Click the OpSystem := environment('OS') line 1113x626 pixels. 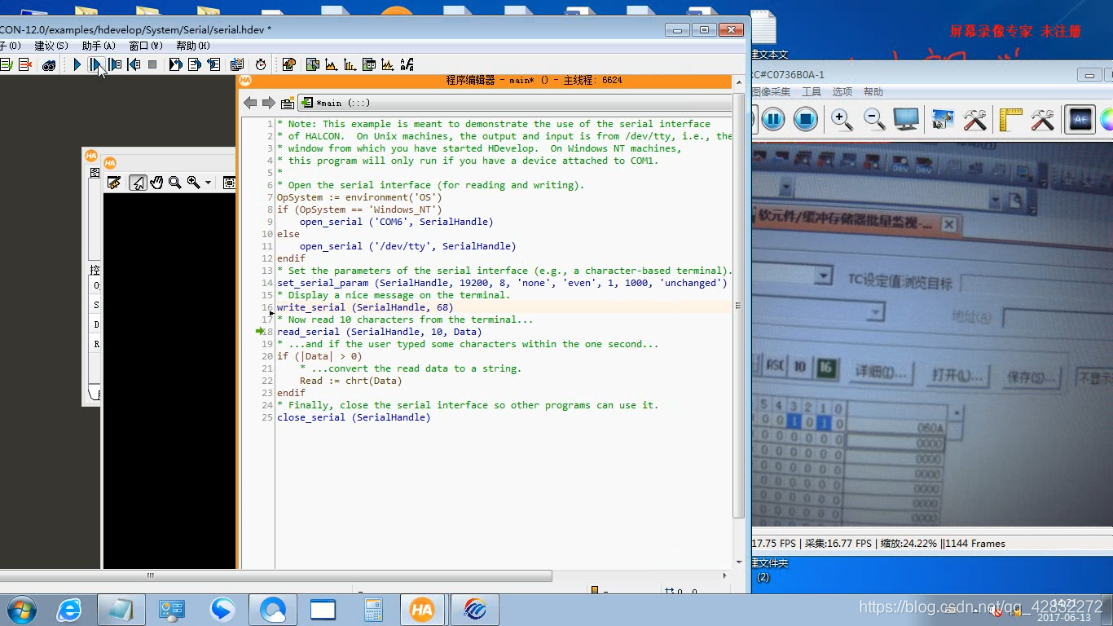(359, 197)
